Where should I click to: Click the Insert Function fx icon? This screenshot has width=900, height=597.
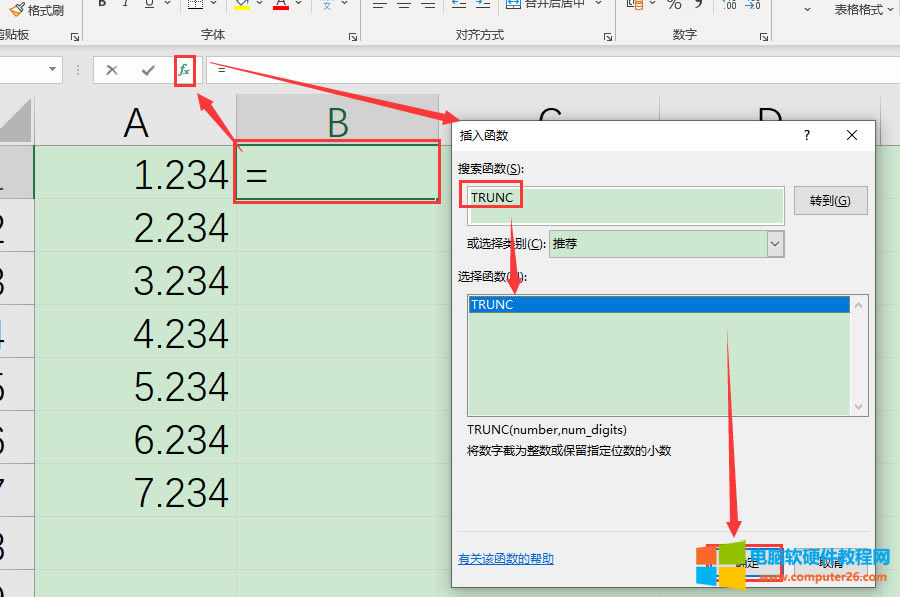(x=184, y=70)
